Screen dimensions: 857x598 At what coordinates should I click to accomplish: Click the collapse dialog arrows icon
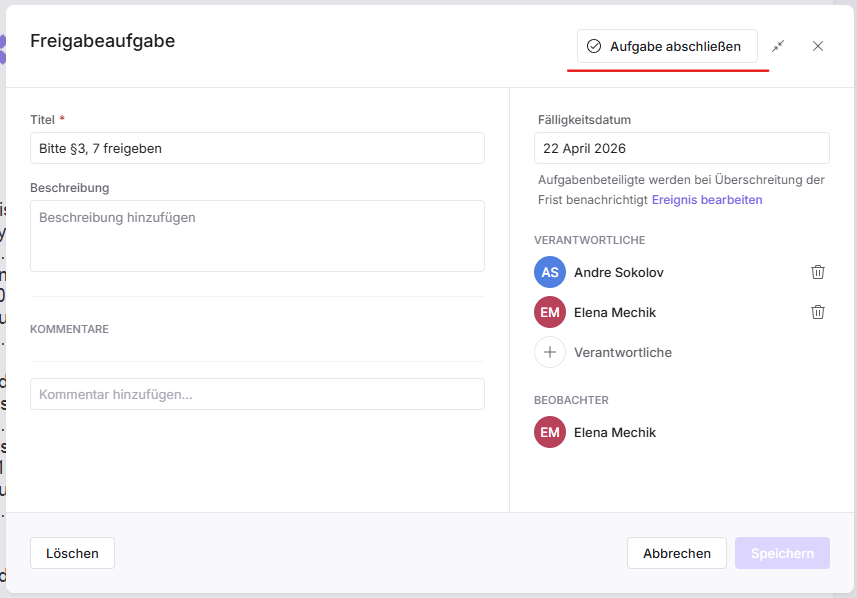point(778,46)
